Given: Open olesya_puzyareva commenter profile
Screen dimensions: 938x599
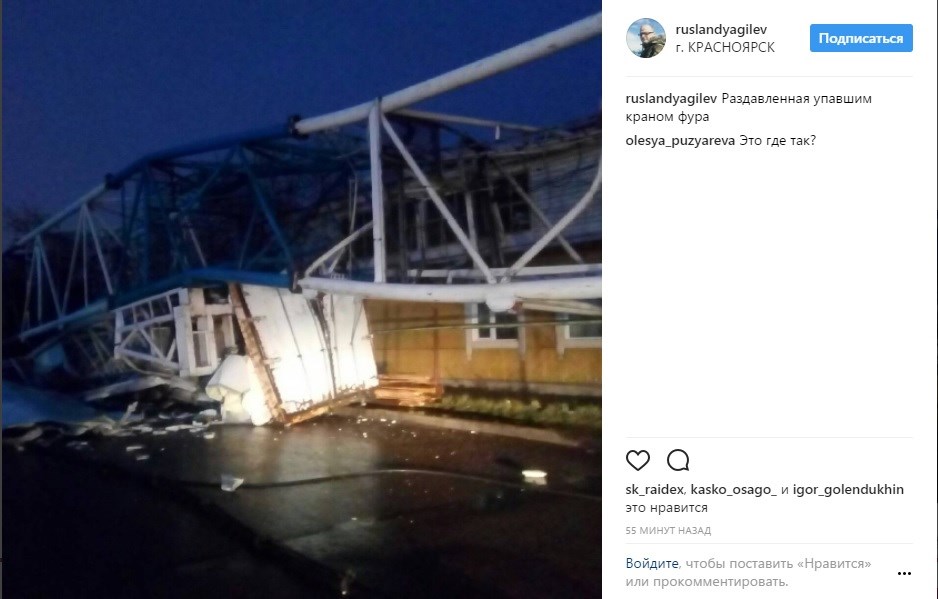Looking at the screenshot, I should pyautogui.click(x=680, y=141).
